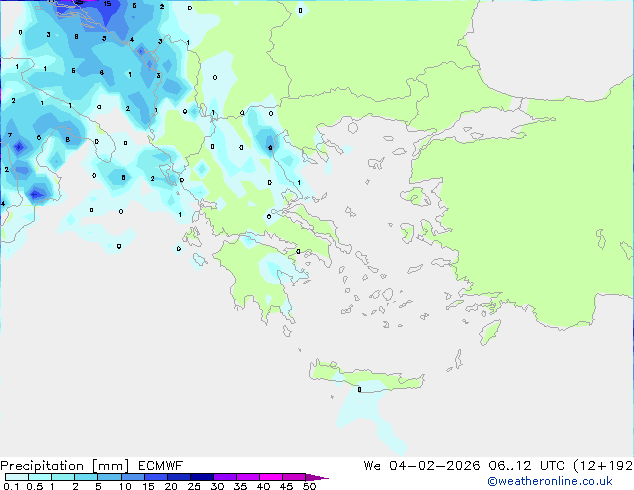This screenshot has height=490, width=634.
Task: Click the 45–50 mm legend color box
Action: [x=294, y=477]
